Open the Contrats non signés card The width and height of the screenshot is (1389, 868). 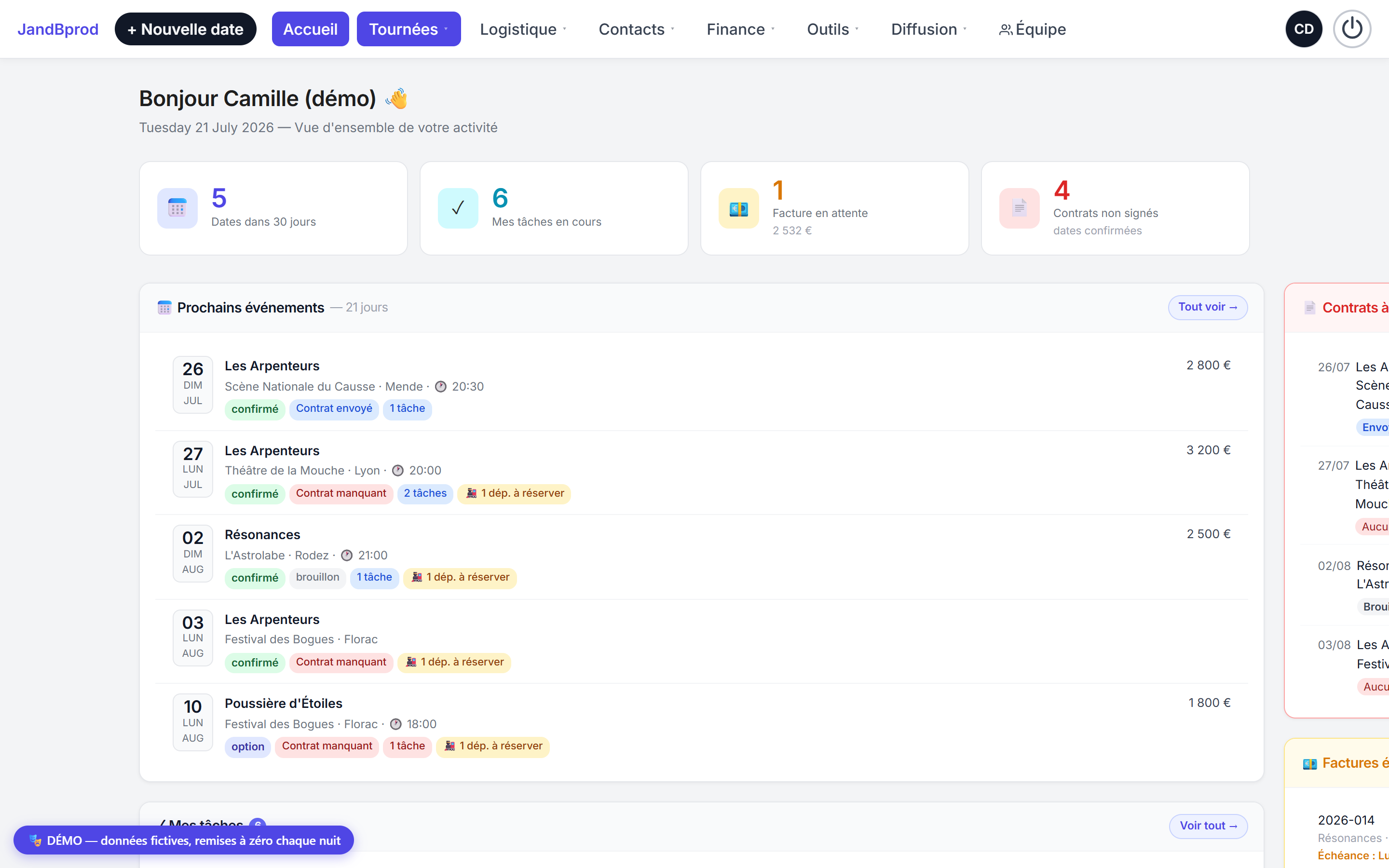(x=1115, y=208)
